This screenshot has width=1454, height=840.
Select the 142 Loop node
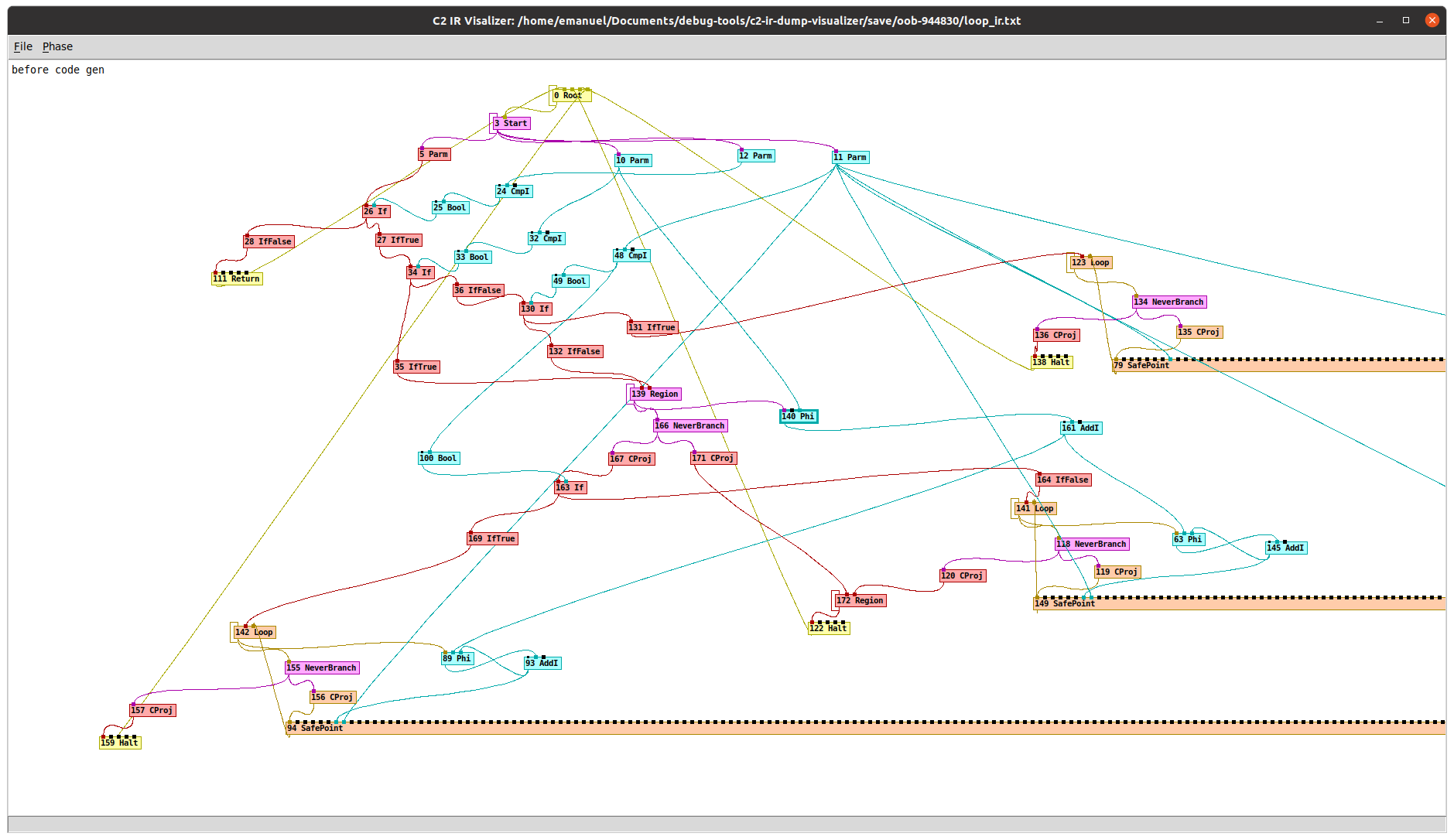[x=255, y=633]
